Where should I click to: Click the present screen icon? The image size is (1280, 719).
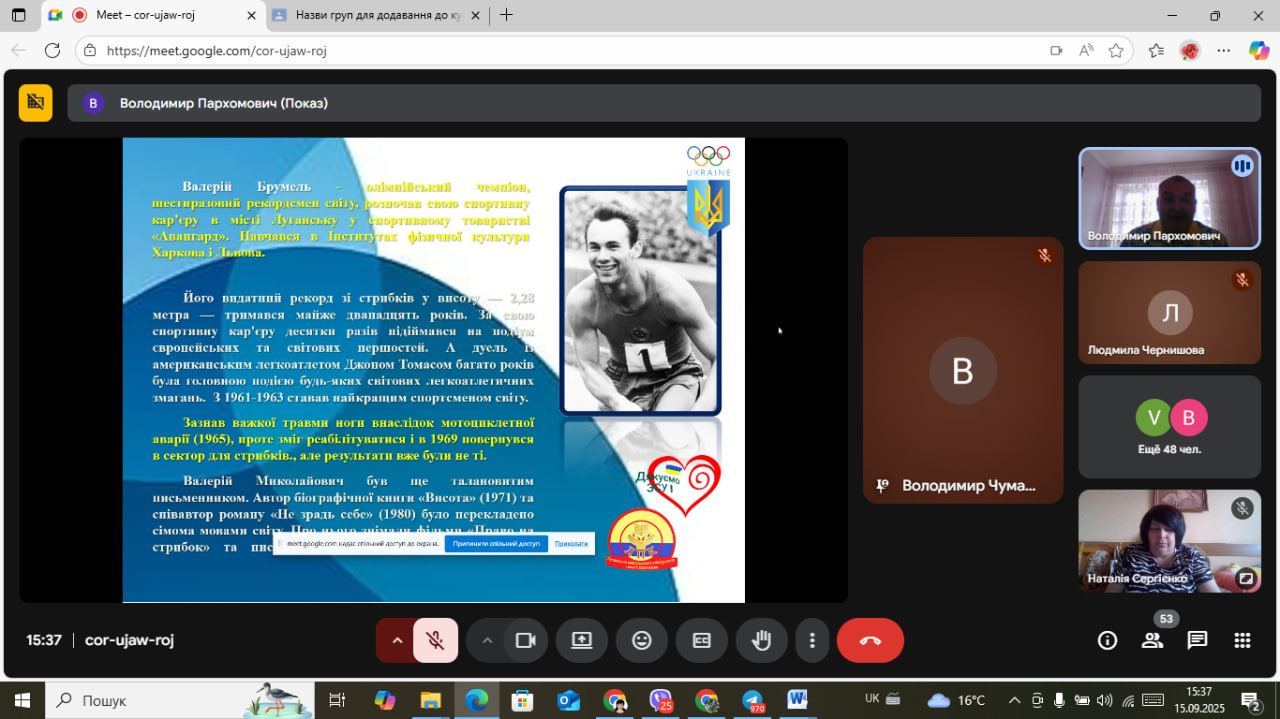click(582, 641)
